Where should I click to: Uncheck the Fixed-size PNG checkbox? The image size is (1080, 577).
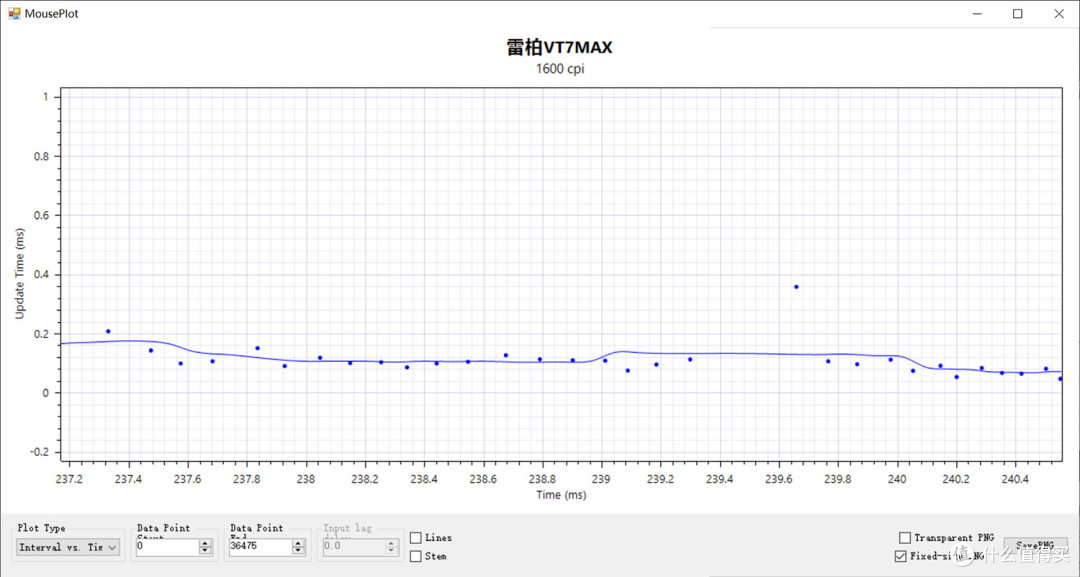pyautogui.click(x=900, y=556)
